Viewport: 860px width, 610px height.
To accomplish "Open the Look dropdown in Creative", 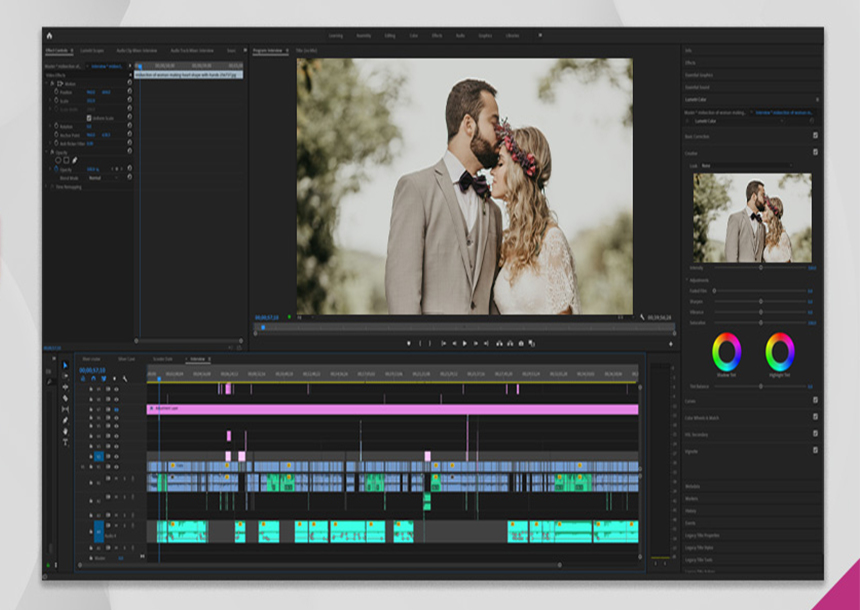I will 745,165.
